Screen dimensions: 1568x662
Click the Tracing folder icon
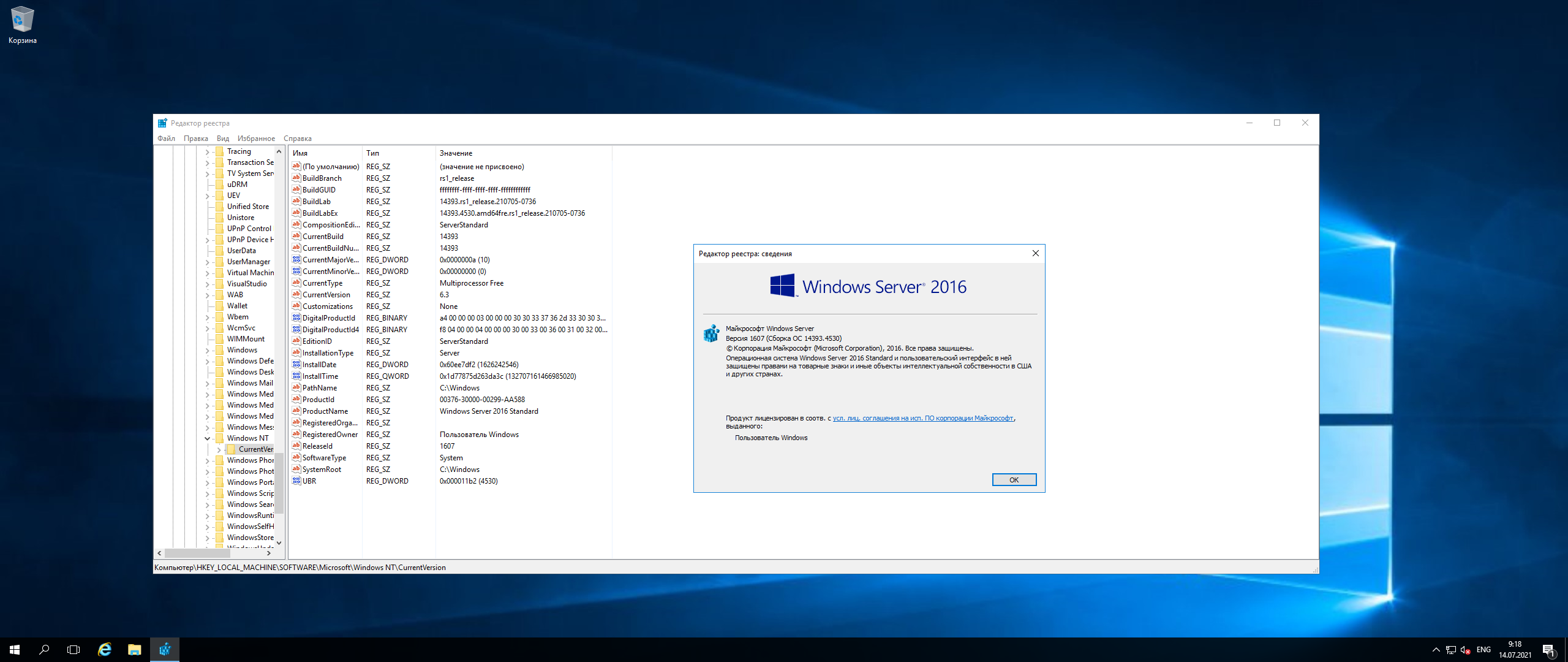(x=219, y=151)
